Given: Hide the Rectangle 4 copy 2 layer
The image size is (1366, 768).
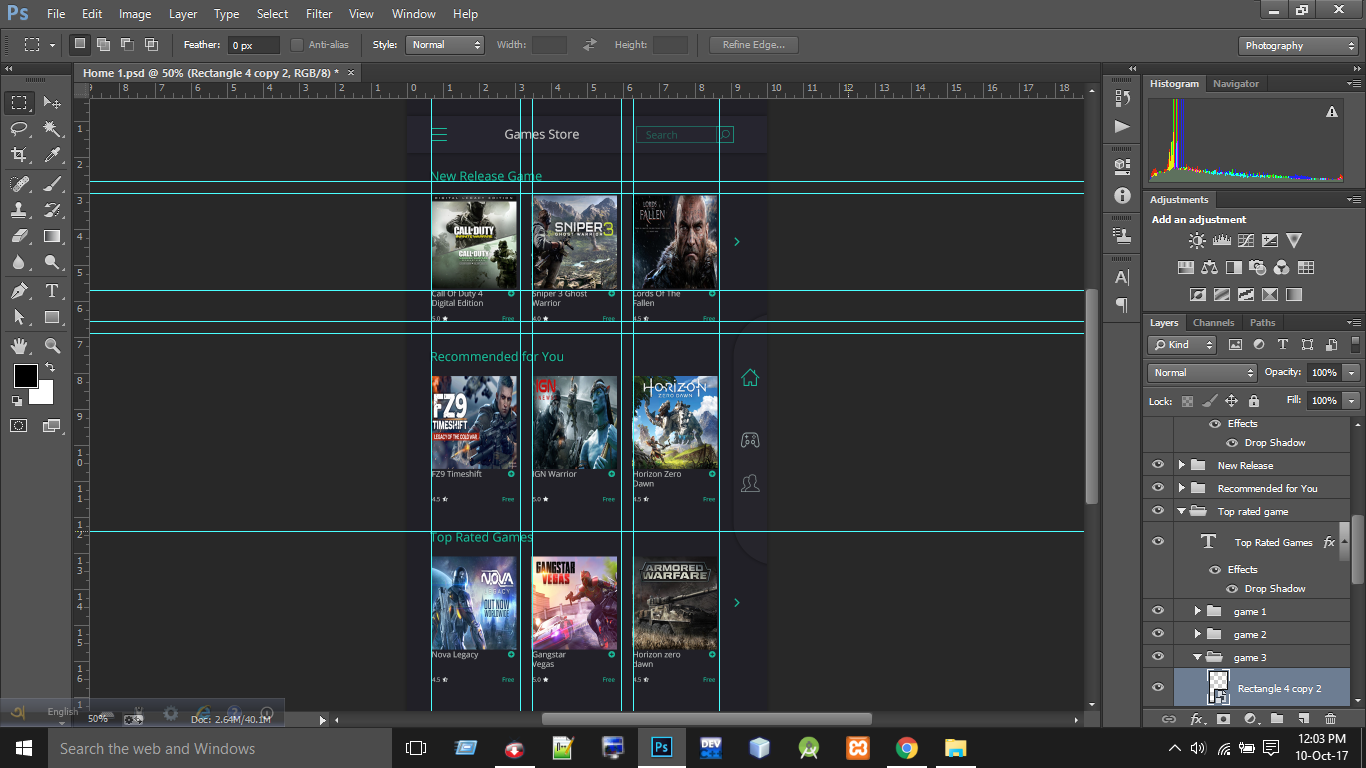Looking at the screenshot, I should (x=1158, y=688).
